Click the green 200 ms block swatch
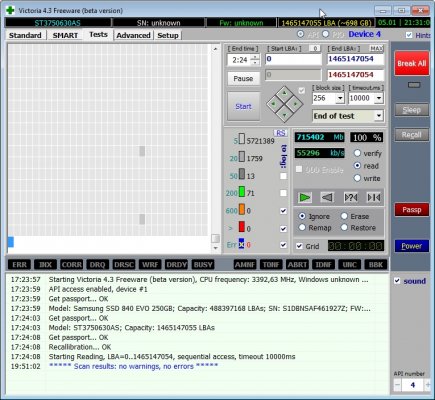 point(242,192)
